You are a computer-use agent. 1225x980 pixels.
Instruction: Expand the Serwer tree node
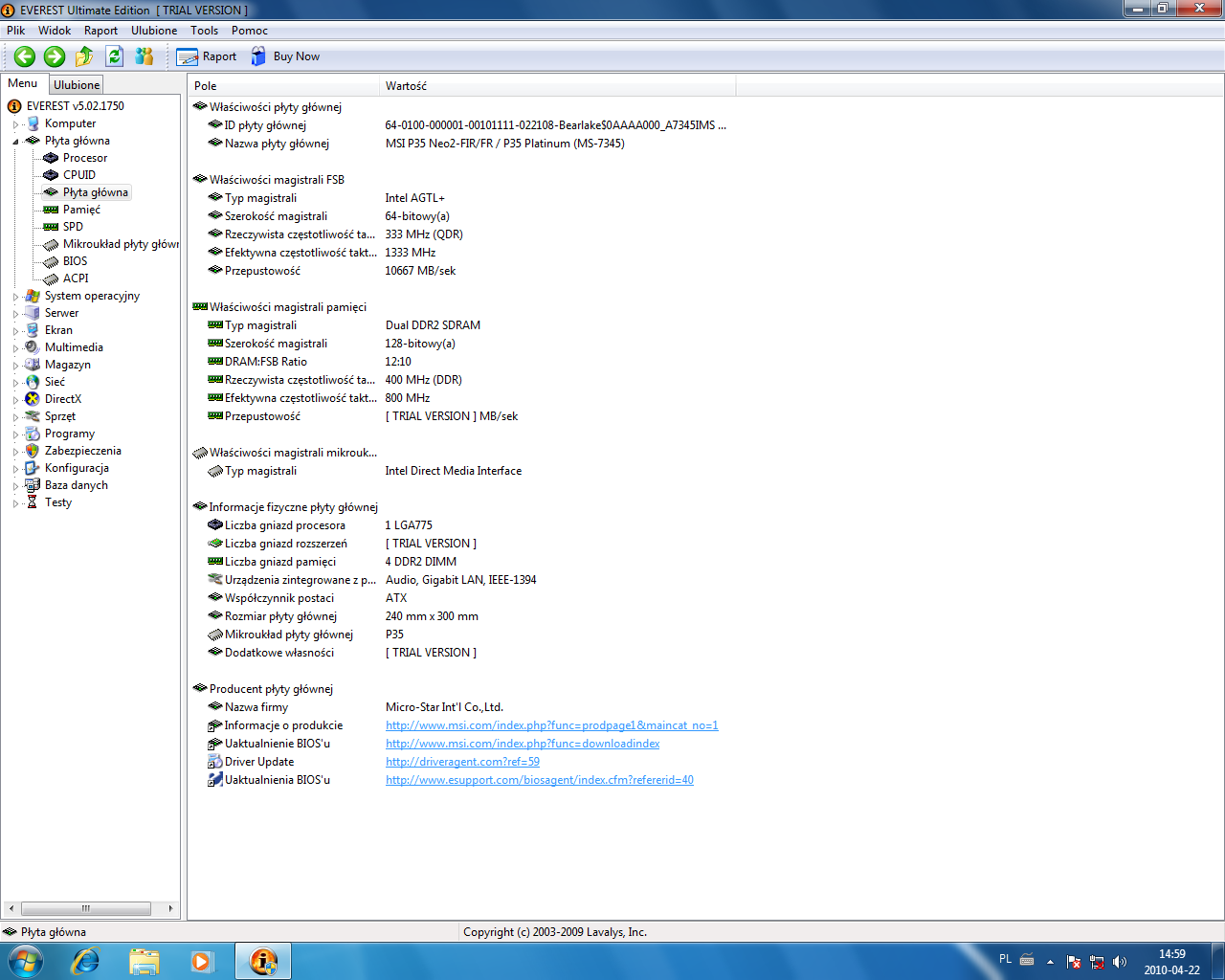[x=15, y=314]
